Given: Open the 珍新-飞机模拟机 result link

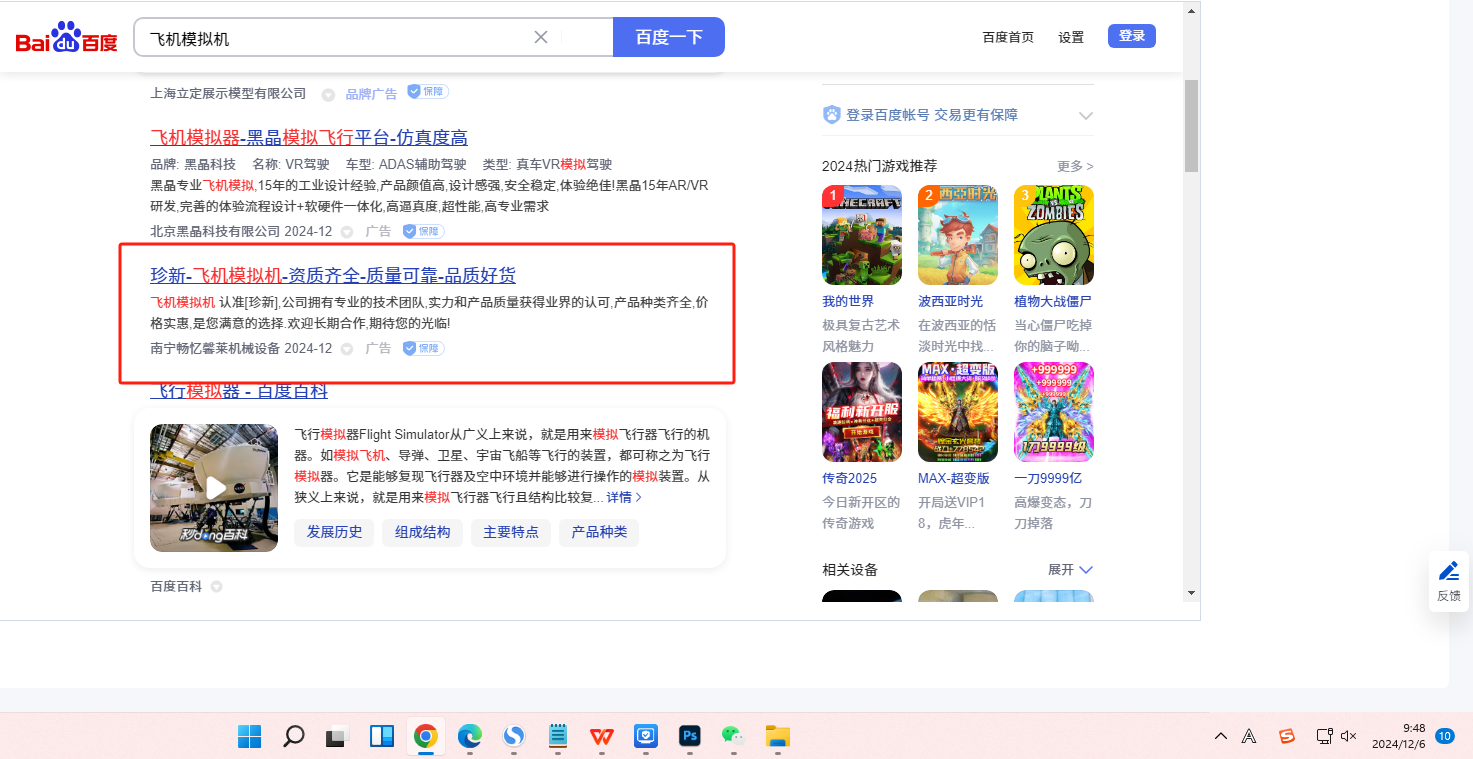Looking at the screenshot, I should (333, 275).
